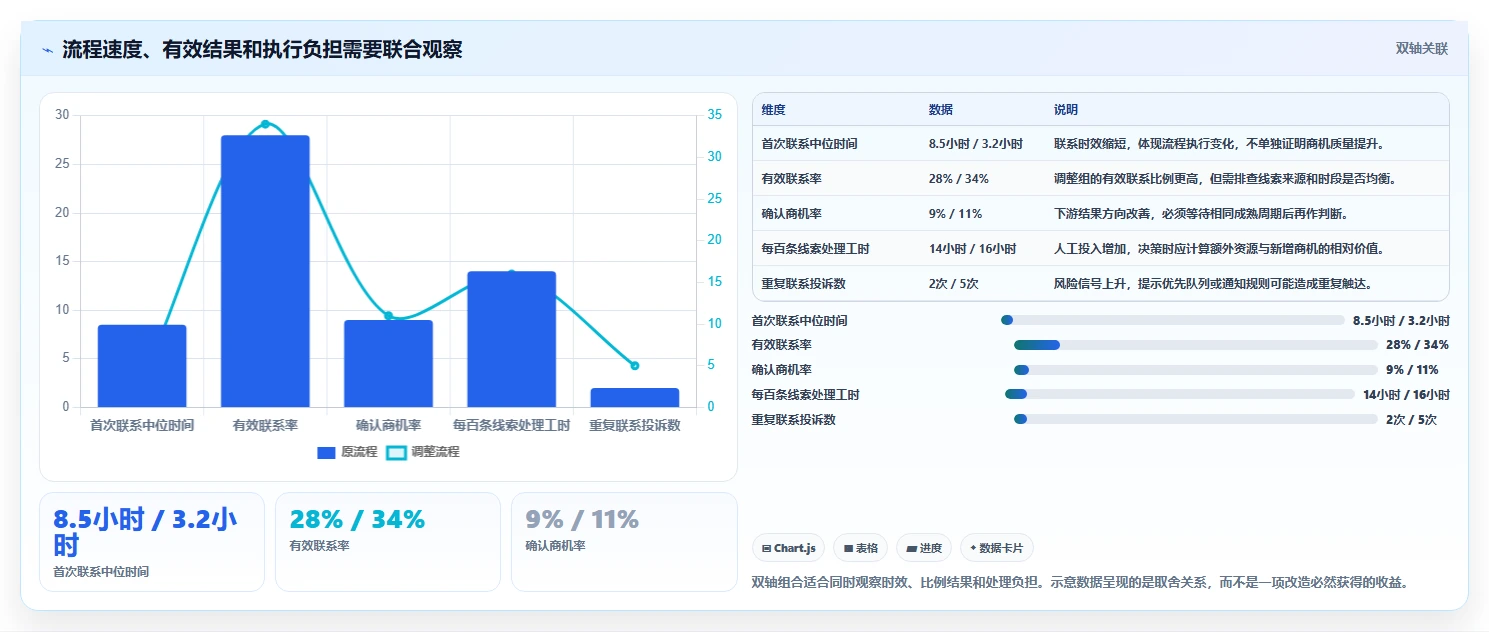Click the x-axis label 每百条线索处理工时
This screenshot has height=632, width=1489.
(x=511, y=425)
